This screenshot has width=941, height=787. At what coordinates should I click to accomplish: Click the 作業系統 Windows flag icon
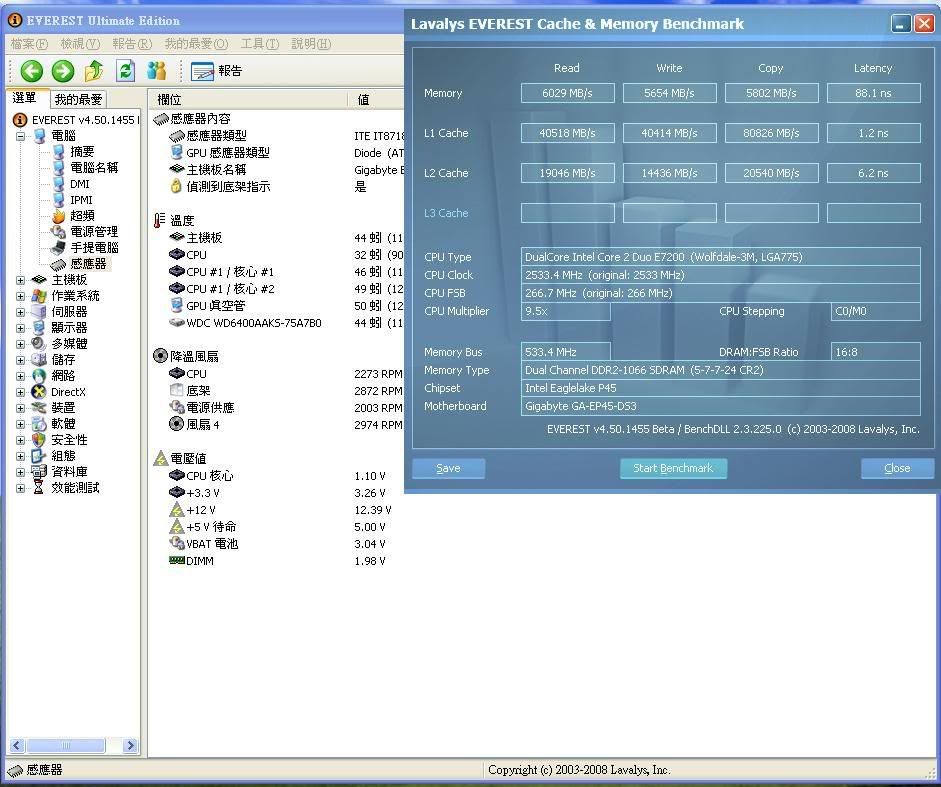39,296
